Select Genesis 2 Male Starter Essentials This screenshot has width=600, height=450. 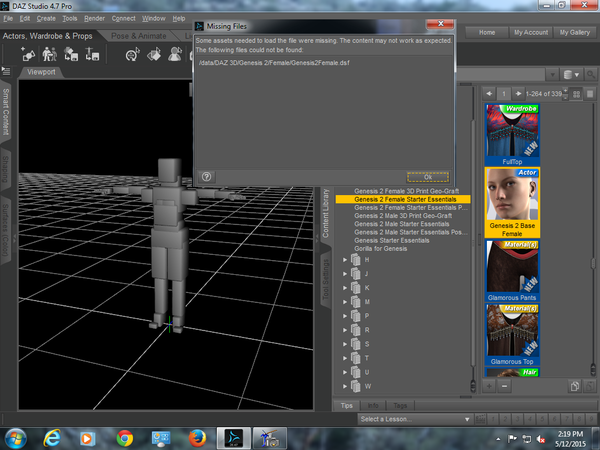pos(401,224)
